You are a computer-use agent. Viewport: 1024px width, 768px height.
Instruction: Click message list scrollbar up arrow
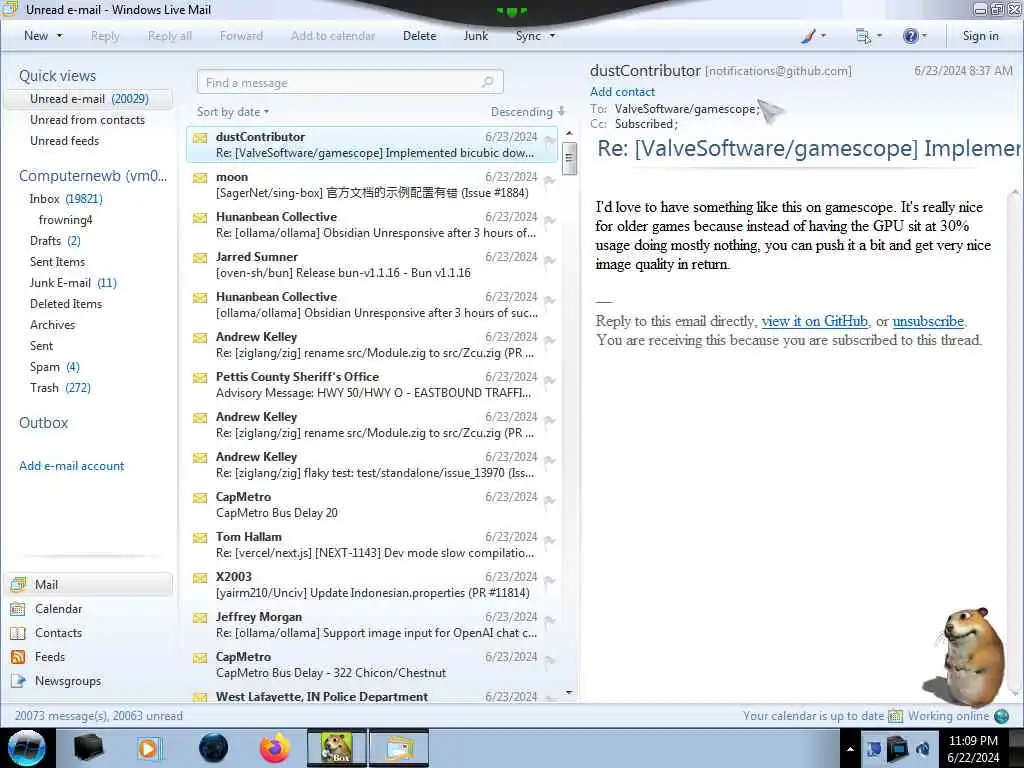point(569,133)
